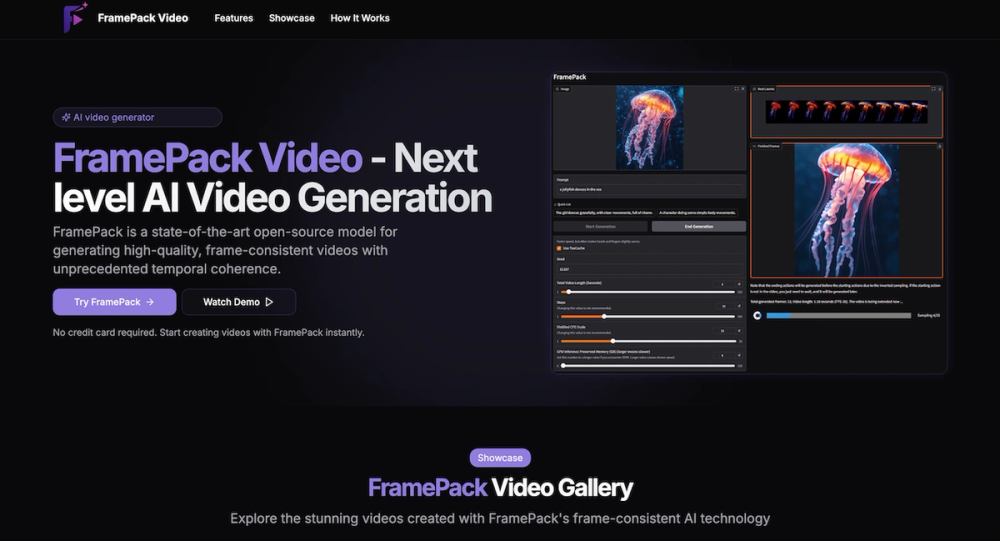Viewport: 1000px width, 541px height.
Task: Click the loading spinner icon beside progress bar
Action: (757, 315)
